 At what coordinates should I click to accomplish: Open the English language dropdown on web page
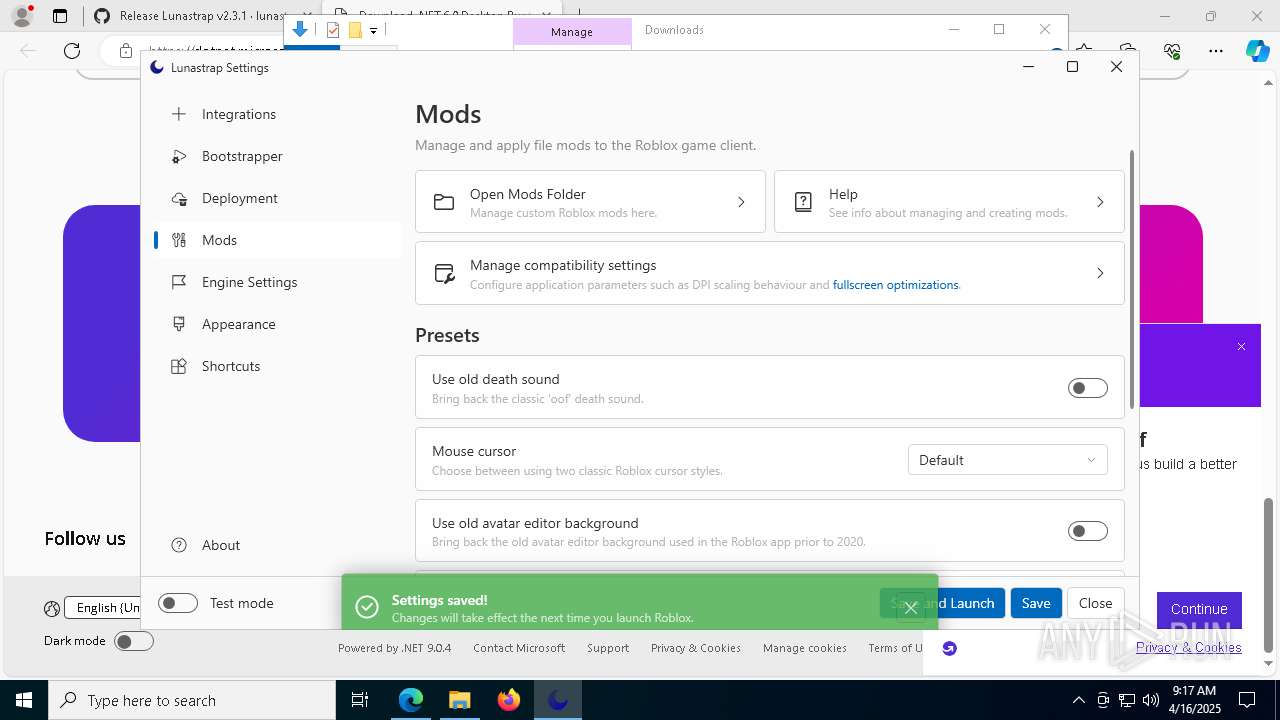coord(102,607)
